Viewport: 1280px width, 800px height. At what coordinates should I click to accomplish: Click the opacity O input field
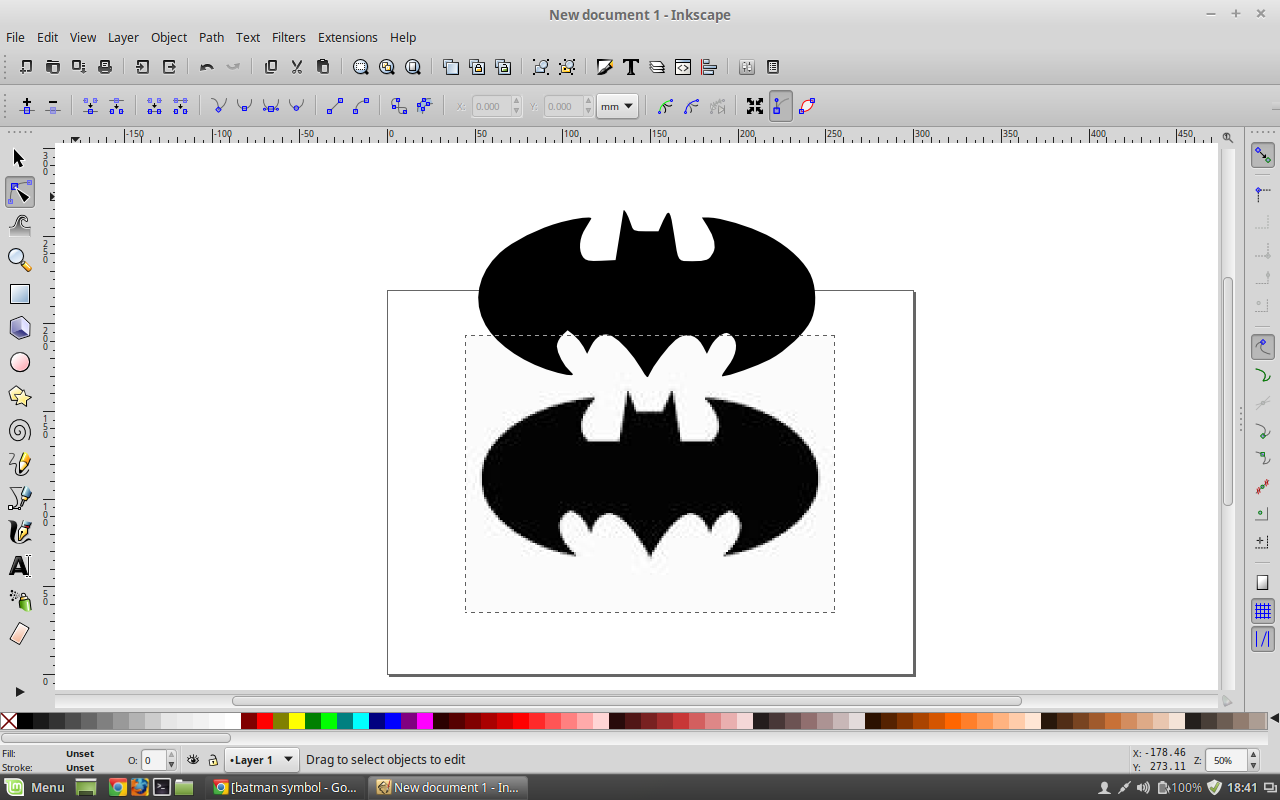(153, 760)
